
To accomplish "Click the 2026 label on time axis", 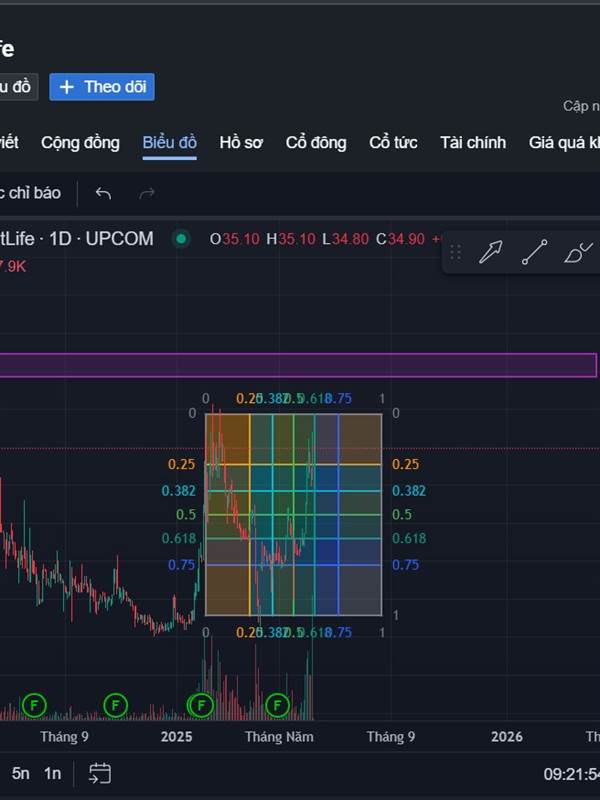I will (x=507, y=737).
